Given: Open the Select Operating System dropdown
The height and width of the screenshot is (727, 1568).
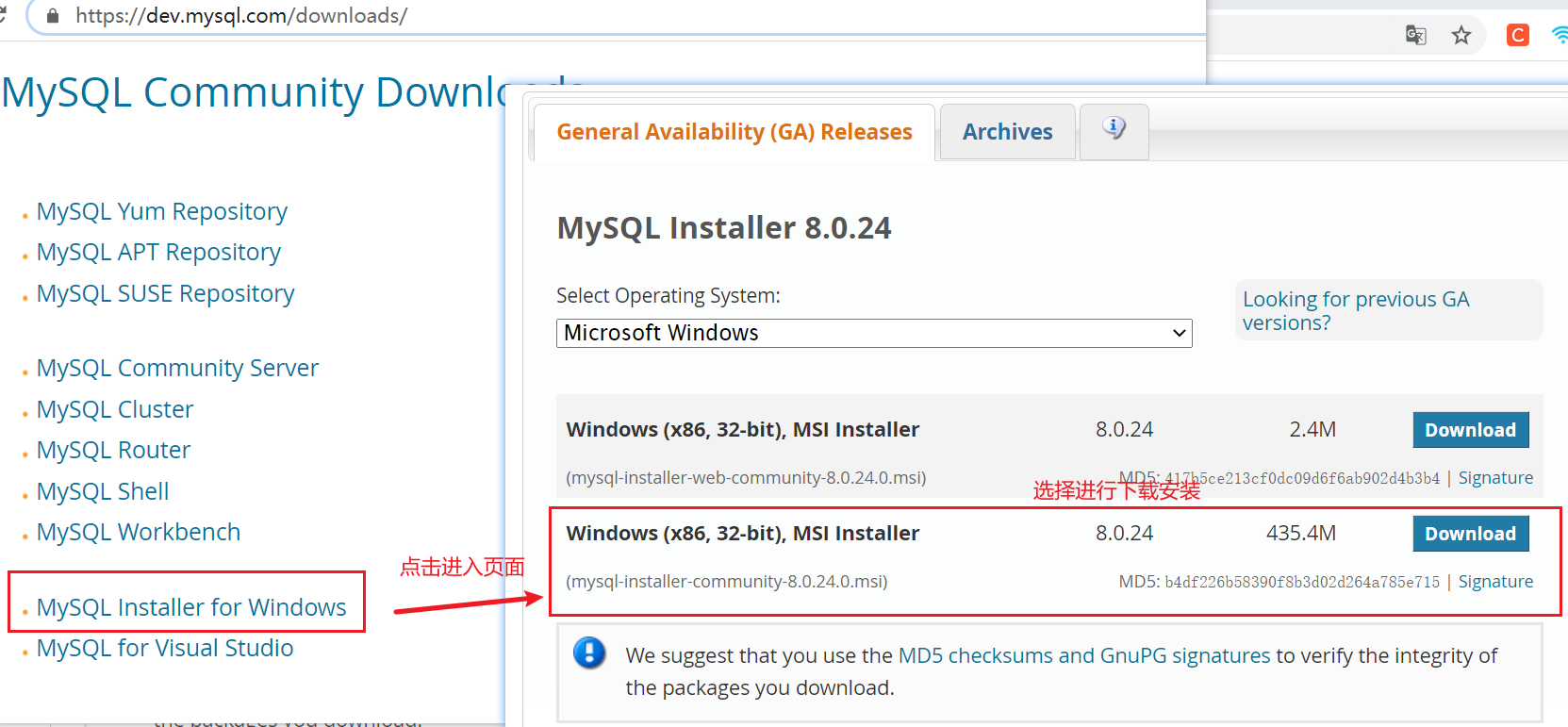Looking at the screenshot, I should pos(874,333).
